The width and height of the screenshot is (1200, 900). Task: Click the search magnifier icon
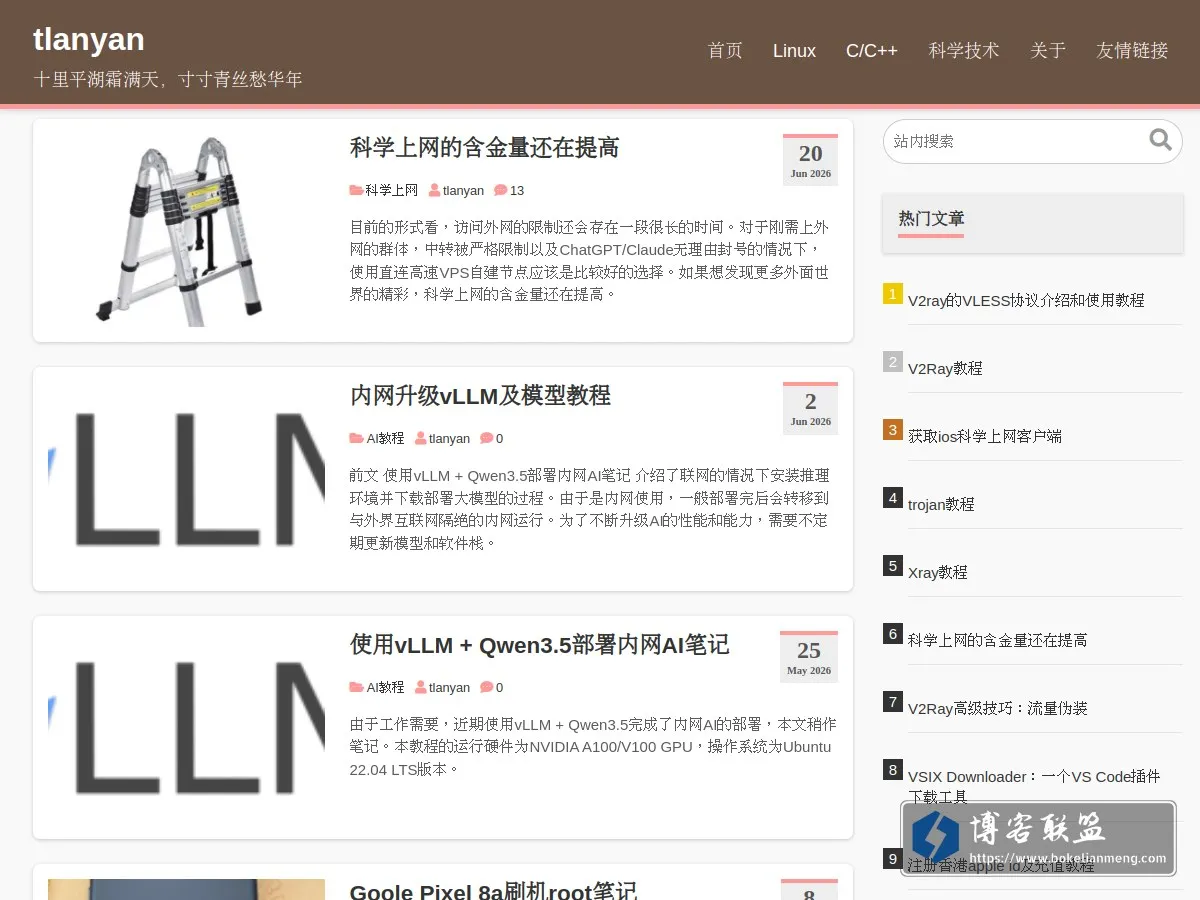(1160, 140)
